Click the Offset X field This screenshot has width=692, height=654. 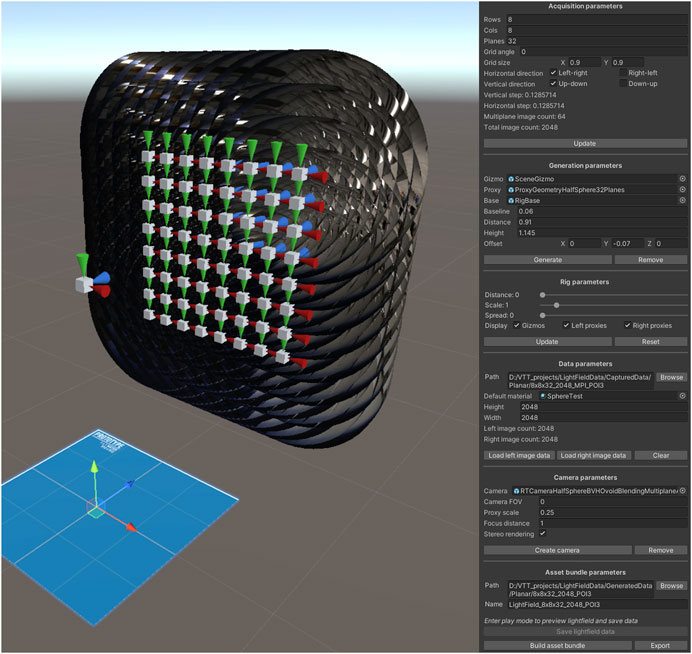click(x=584, y=244)
